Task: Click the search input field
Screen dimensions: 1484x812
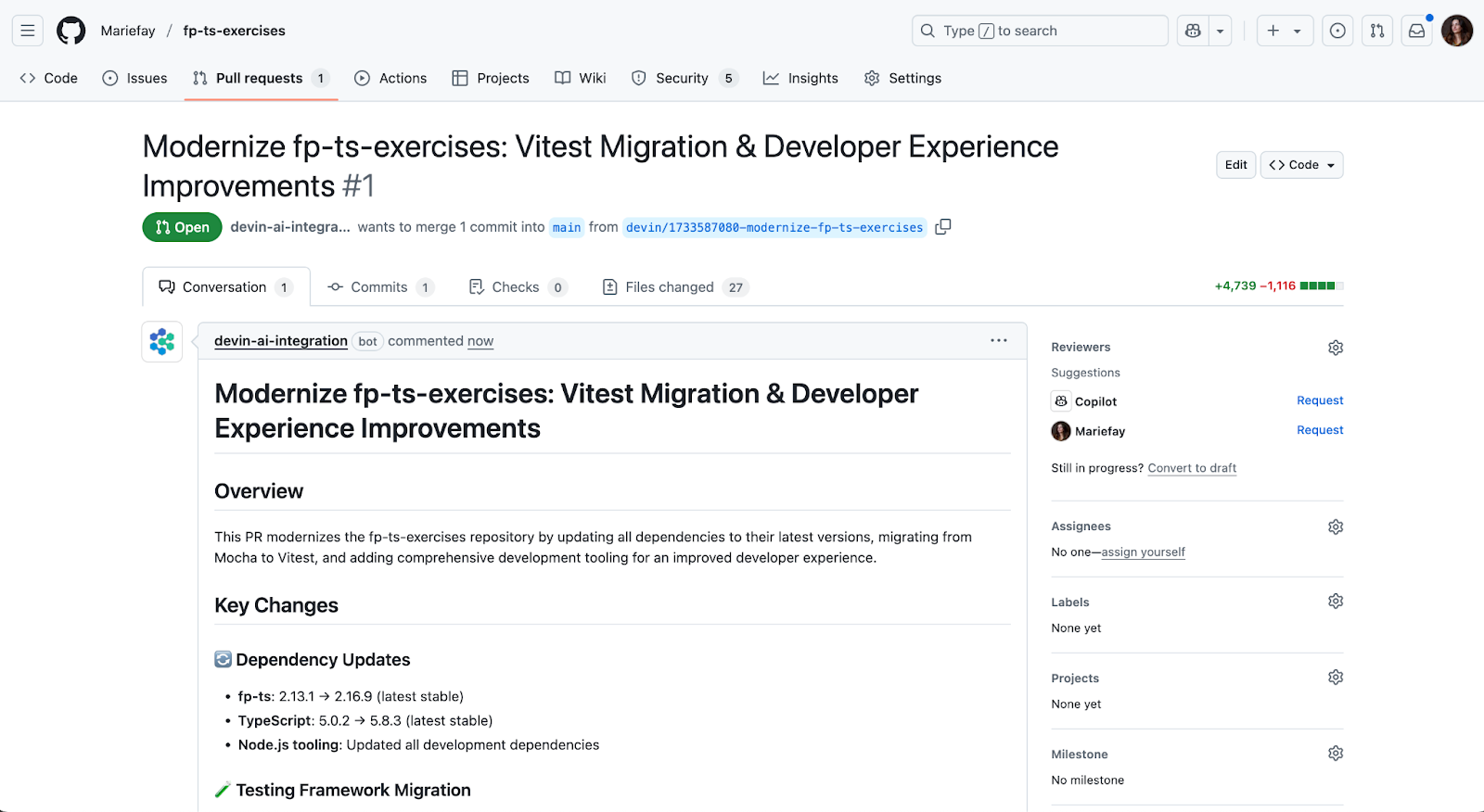Action: (1040, 31)
